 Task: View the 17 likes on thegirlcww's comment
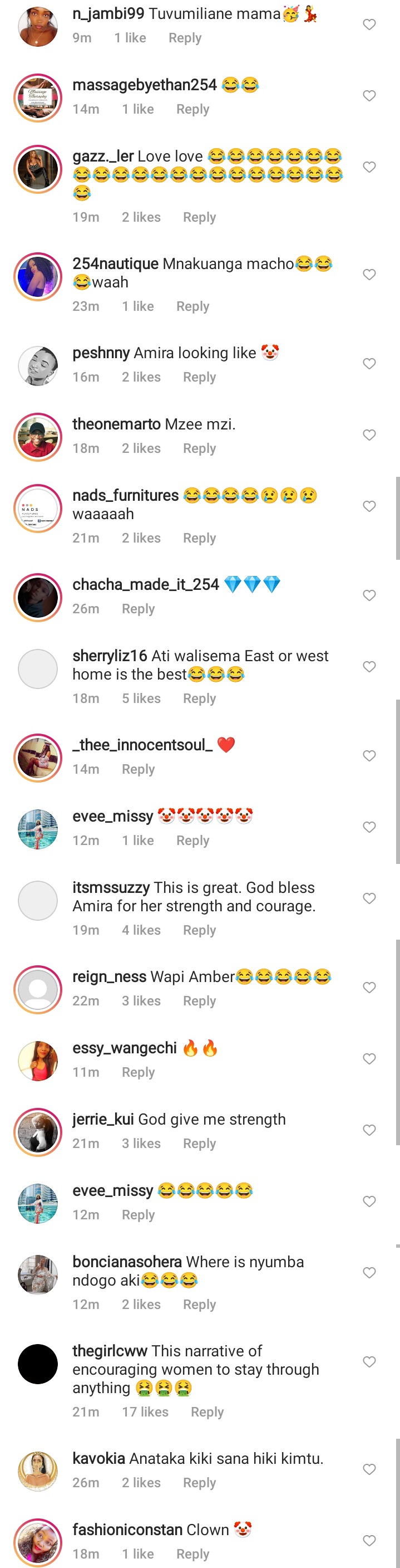point(145,1411)
